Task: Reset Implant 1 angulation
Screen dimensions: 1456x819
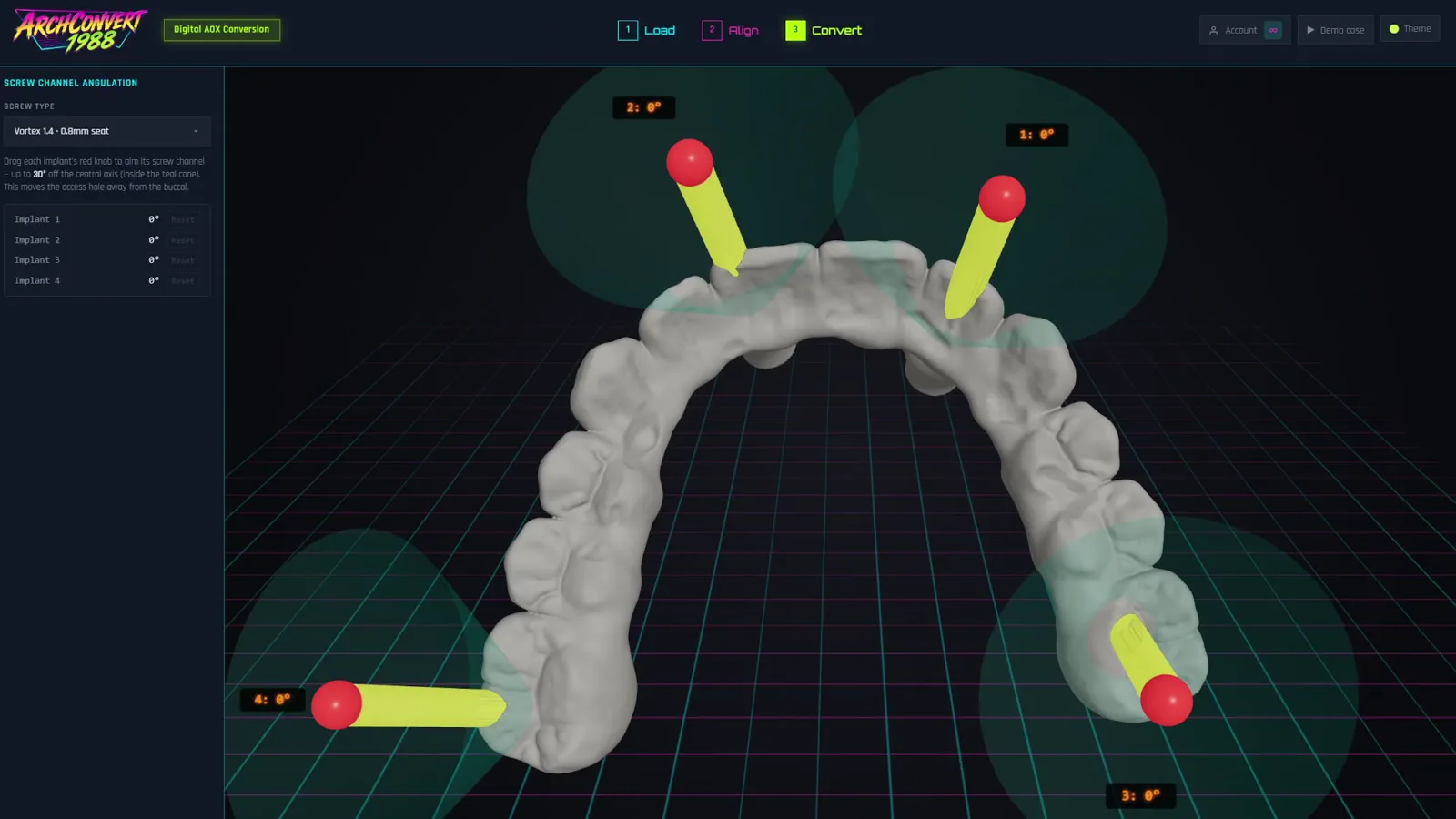Action: click(x=183, y=219)
